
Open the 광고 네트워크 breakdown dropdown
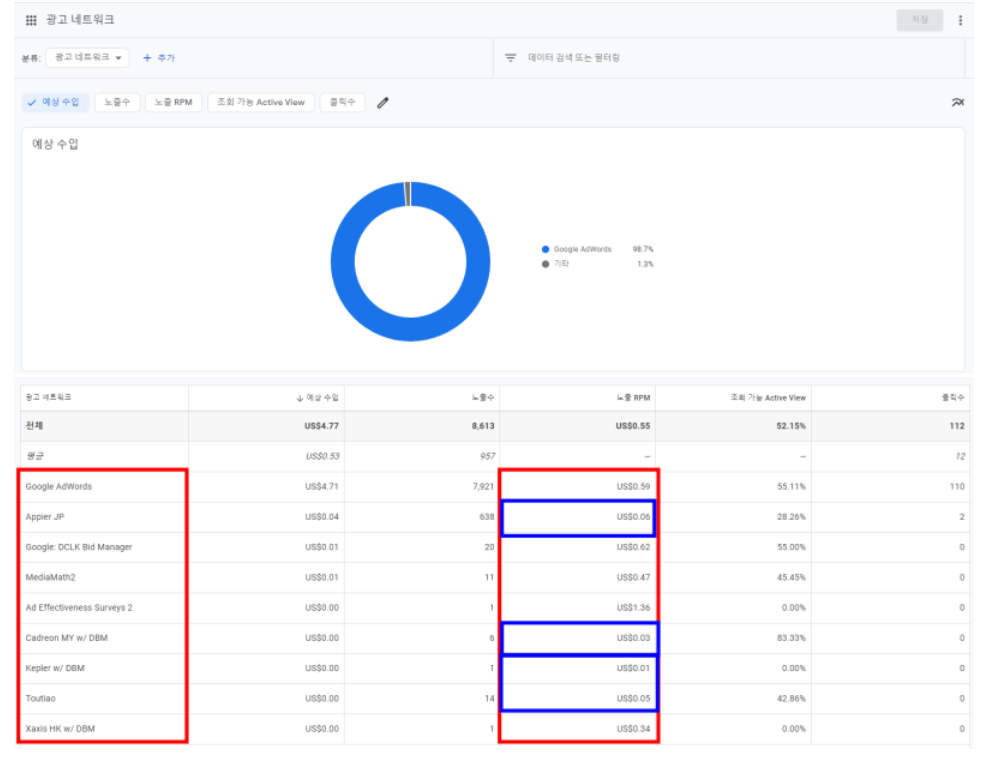pos(88,57)
